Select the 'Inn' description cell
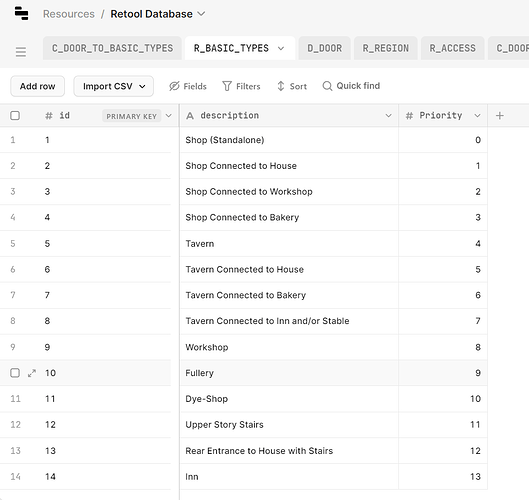Viewport: 529px width, 500px height. [289, 476]
